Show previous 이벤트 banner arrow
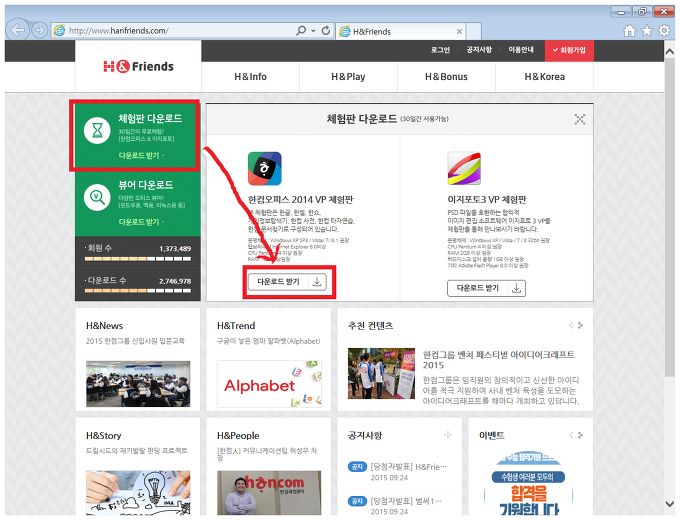 coord(571,435)
